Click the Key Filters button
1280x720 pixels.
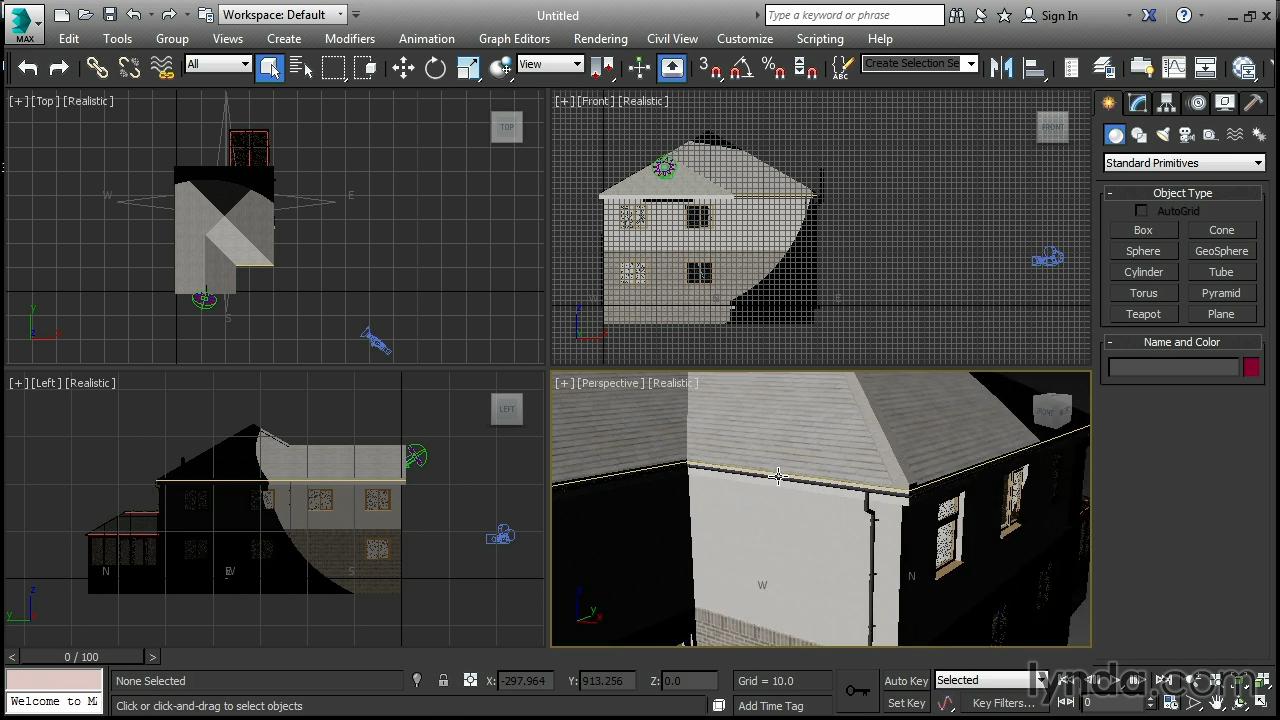pos(1003,703)
